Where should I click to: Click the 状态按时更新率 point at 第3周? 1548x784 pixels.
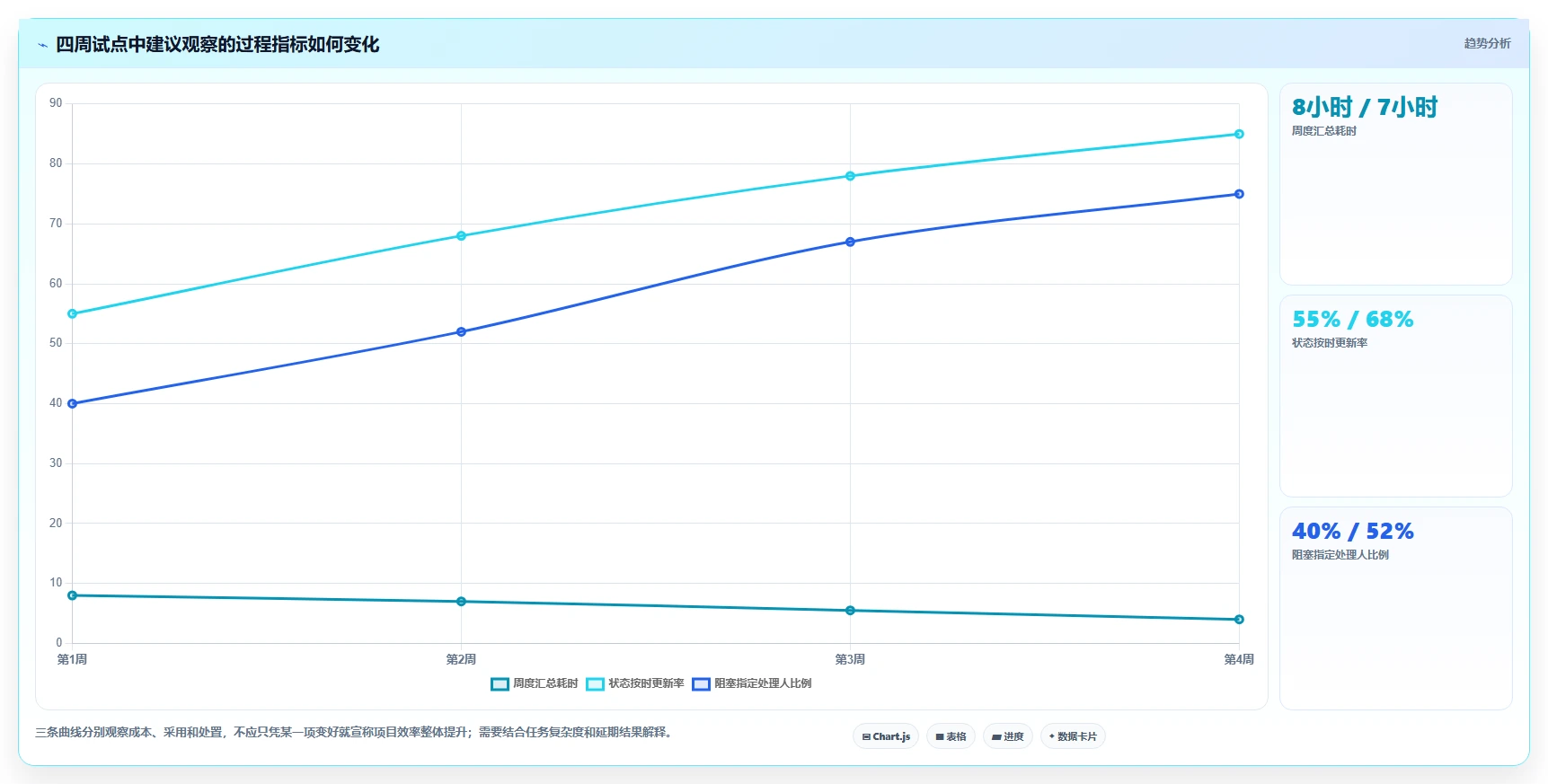(x=850, y=176)
